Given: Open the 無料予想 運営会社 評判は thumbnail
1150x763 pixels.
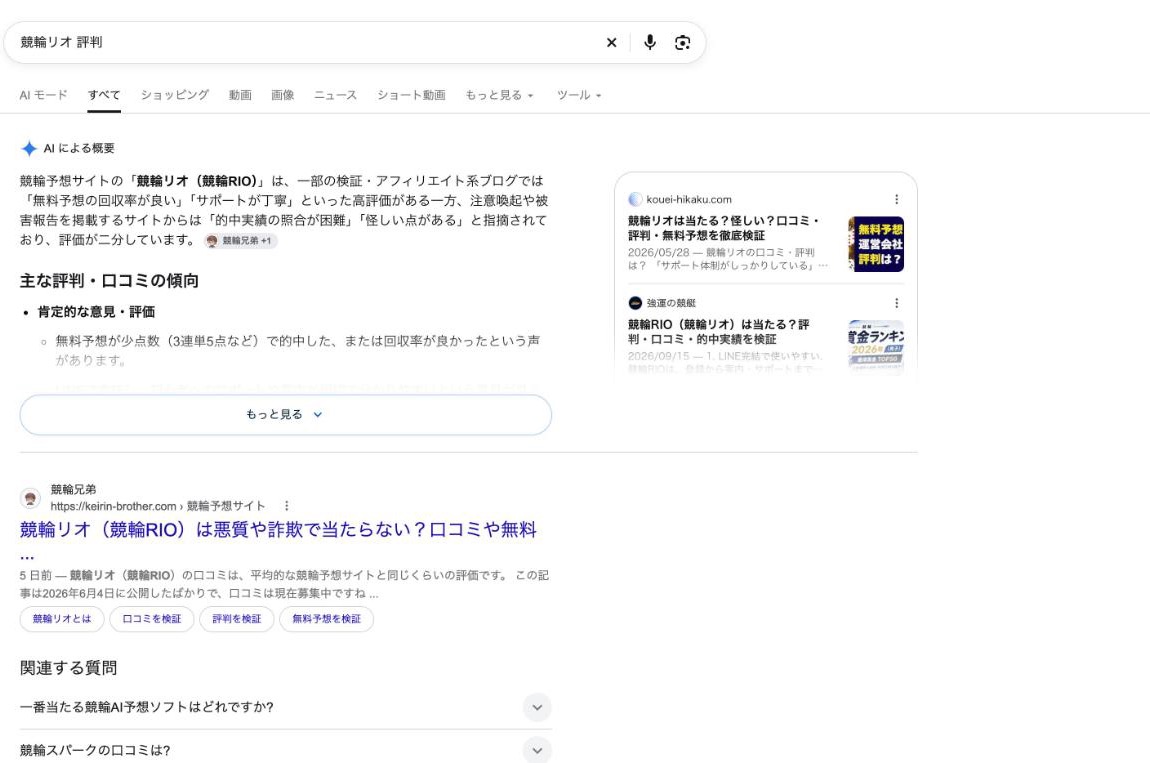Looking at the screenshot, I should coord(876,244).
